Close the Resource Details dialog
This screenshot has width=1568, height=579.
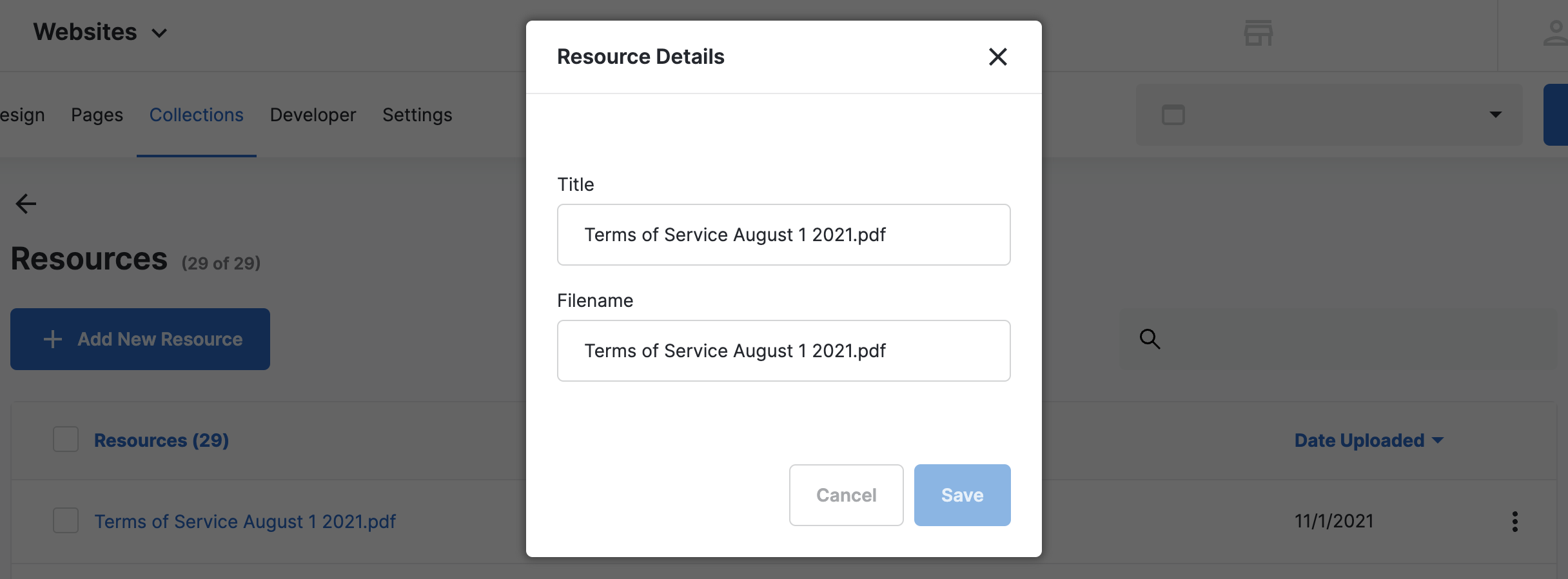[x=997, y=57]
